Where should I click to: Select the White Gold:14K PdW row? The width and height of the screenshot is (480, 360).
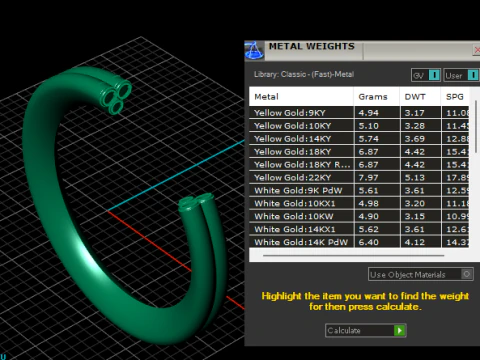(x=359, y=242)
